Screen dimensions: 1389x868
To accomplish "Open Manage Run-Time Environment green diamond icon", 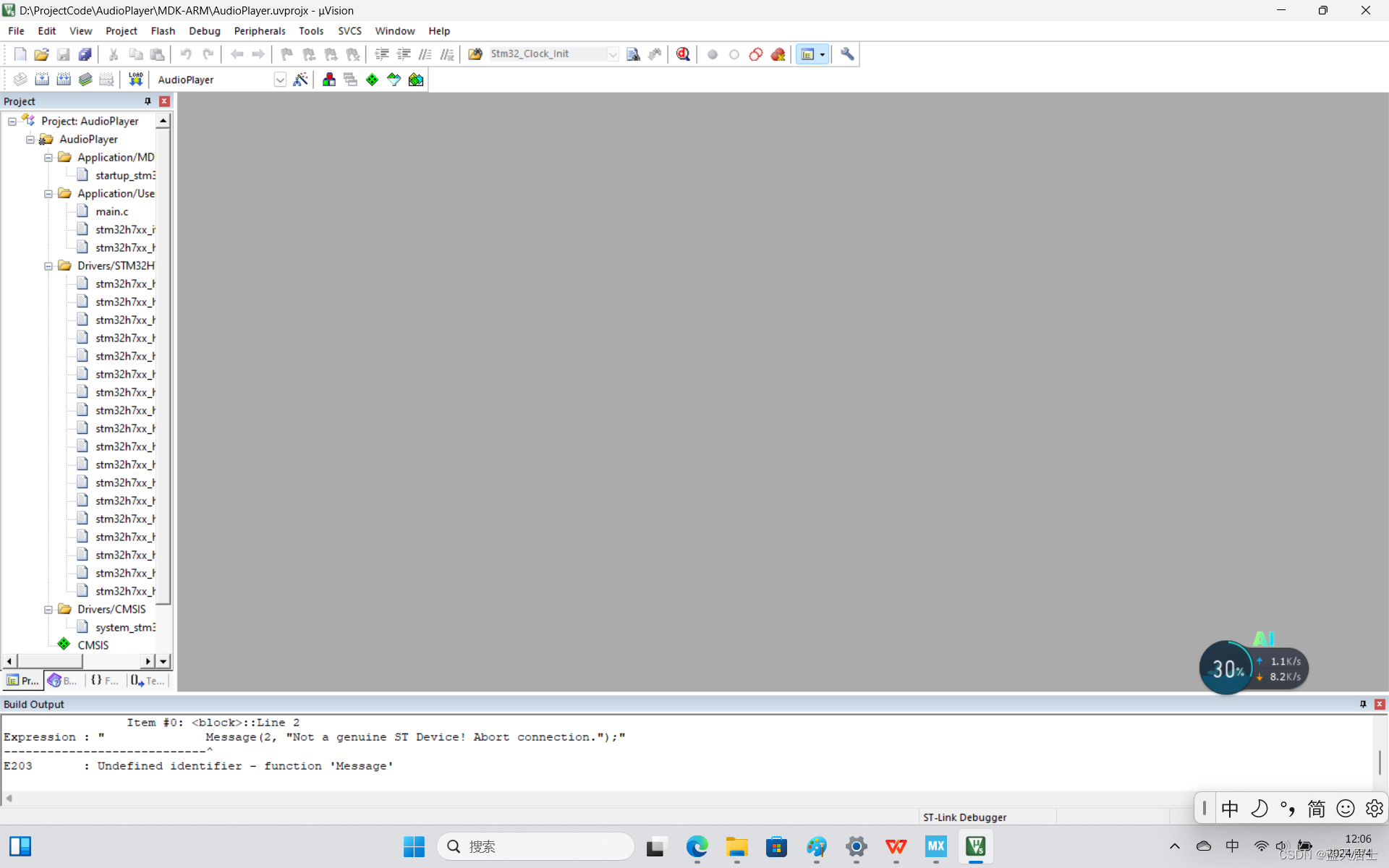I will click(x=372, y=80).
